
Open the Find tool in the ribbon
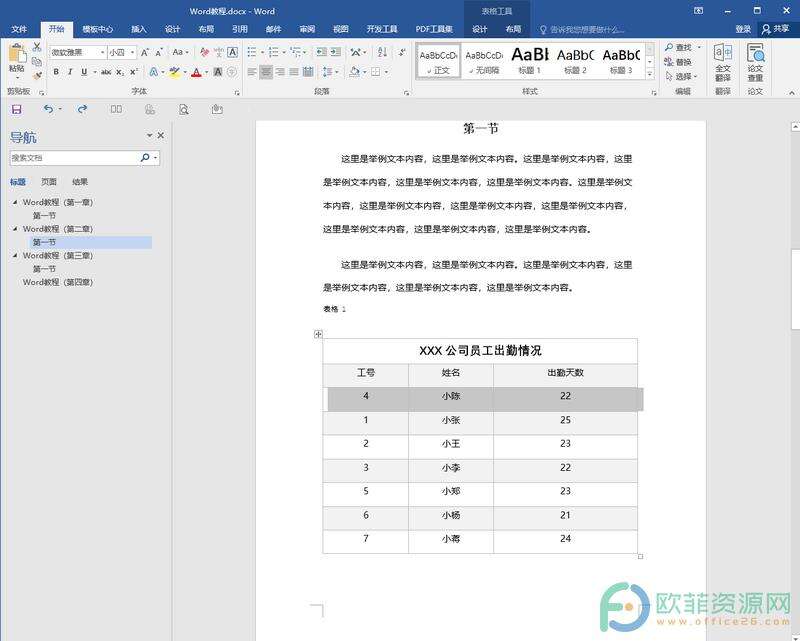676,48
